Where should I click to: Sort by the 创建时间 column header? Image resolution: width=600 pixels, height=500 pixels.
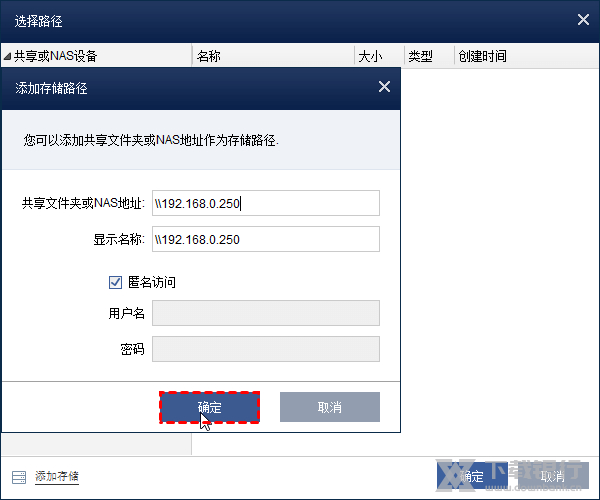482,57
